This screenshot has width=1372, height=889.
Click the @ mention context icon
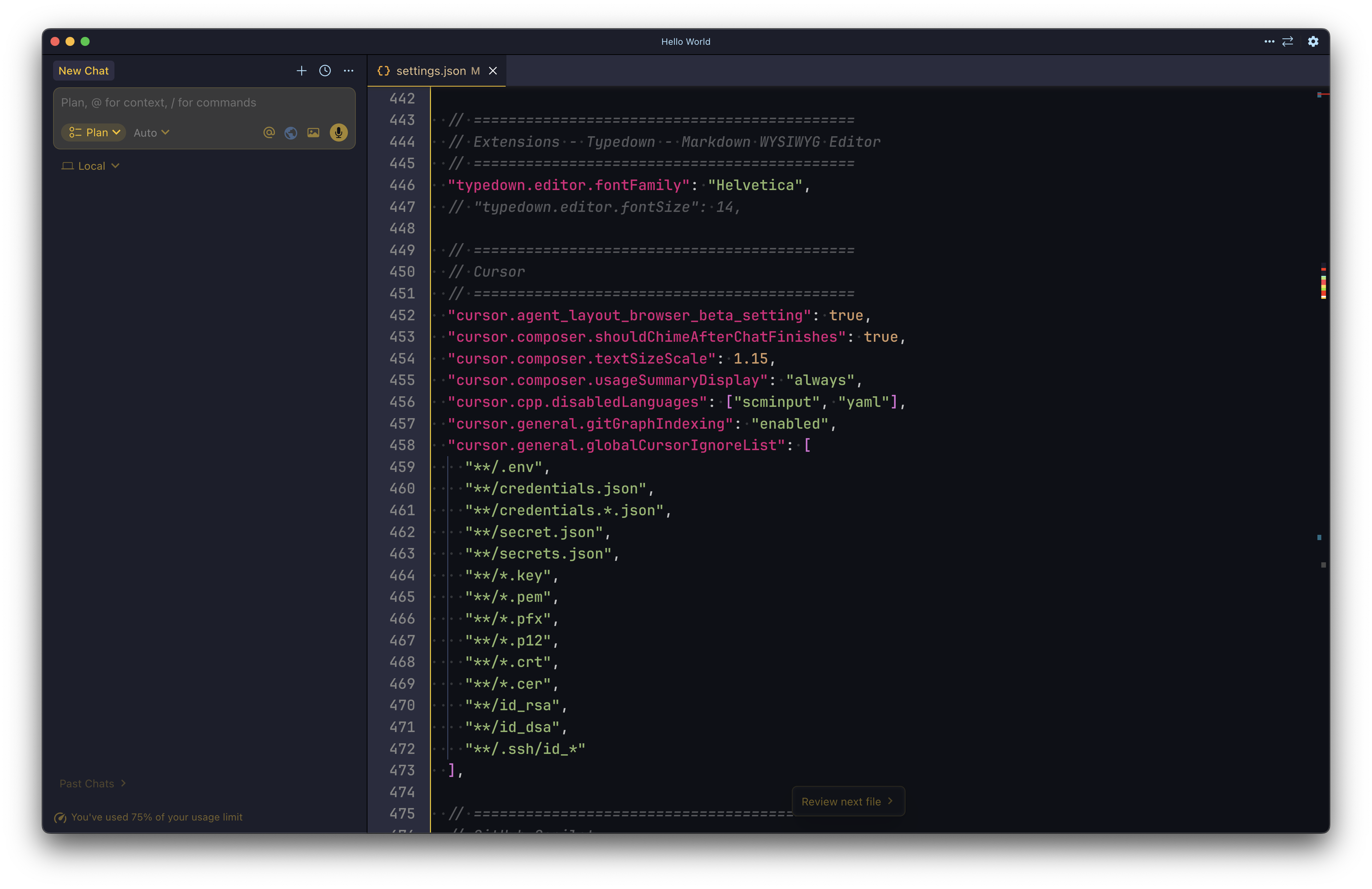click(268, 132)
